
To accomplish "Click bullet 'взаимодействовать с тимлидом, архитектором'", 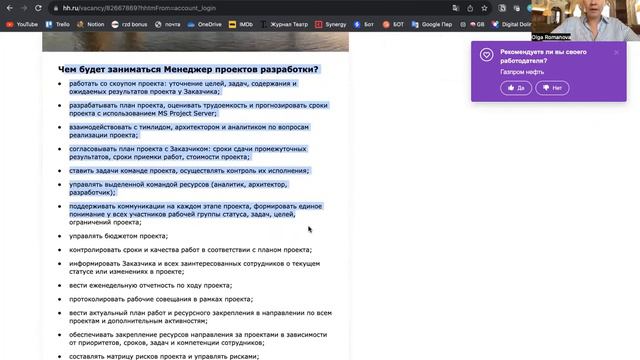I will tap(189, 131).
